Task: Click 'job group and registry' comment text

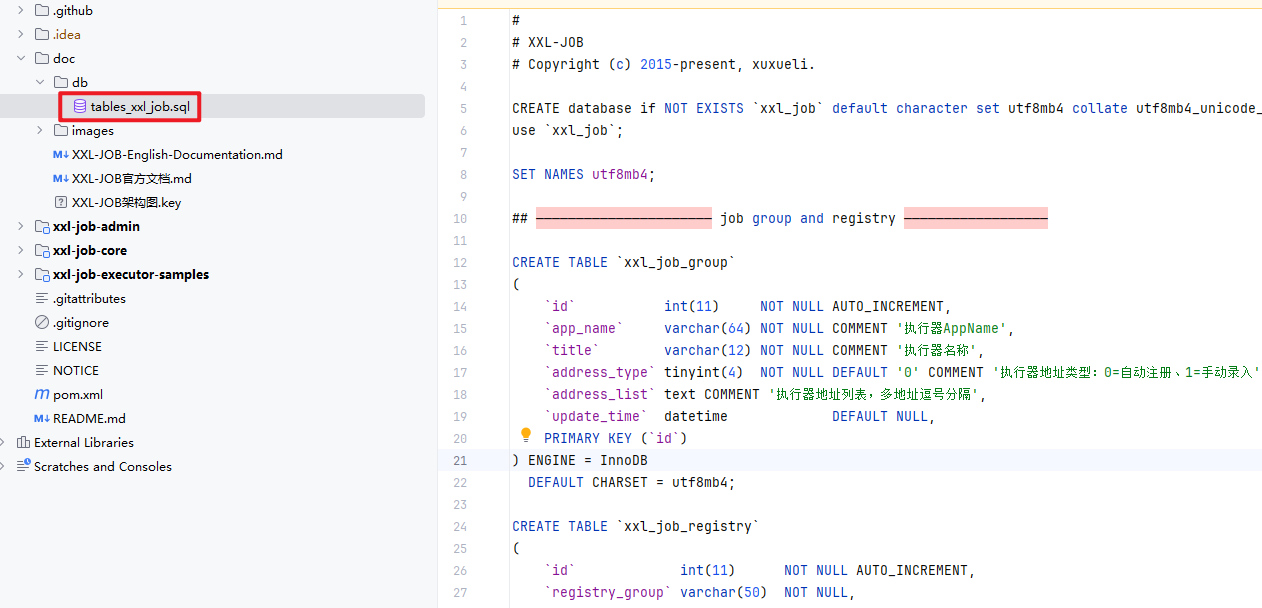Action: coord(808,218)
